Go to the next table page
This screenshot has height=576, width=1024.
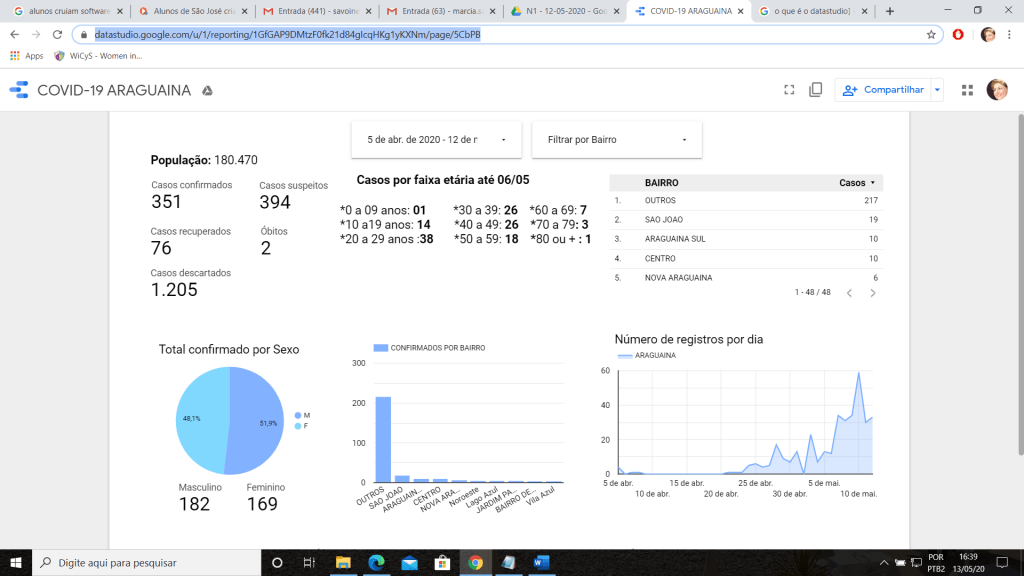[872, 293]
